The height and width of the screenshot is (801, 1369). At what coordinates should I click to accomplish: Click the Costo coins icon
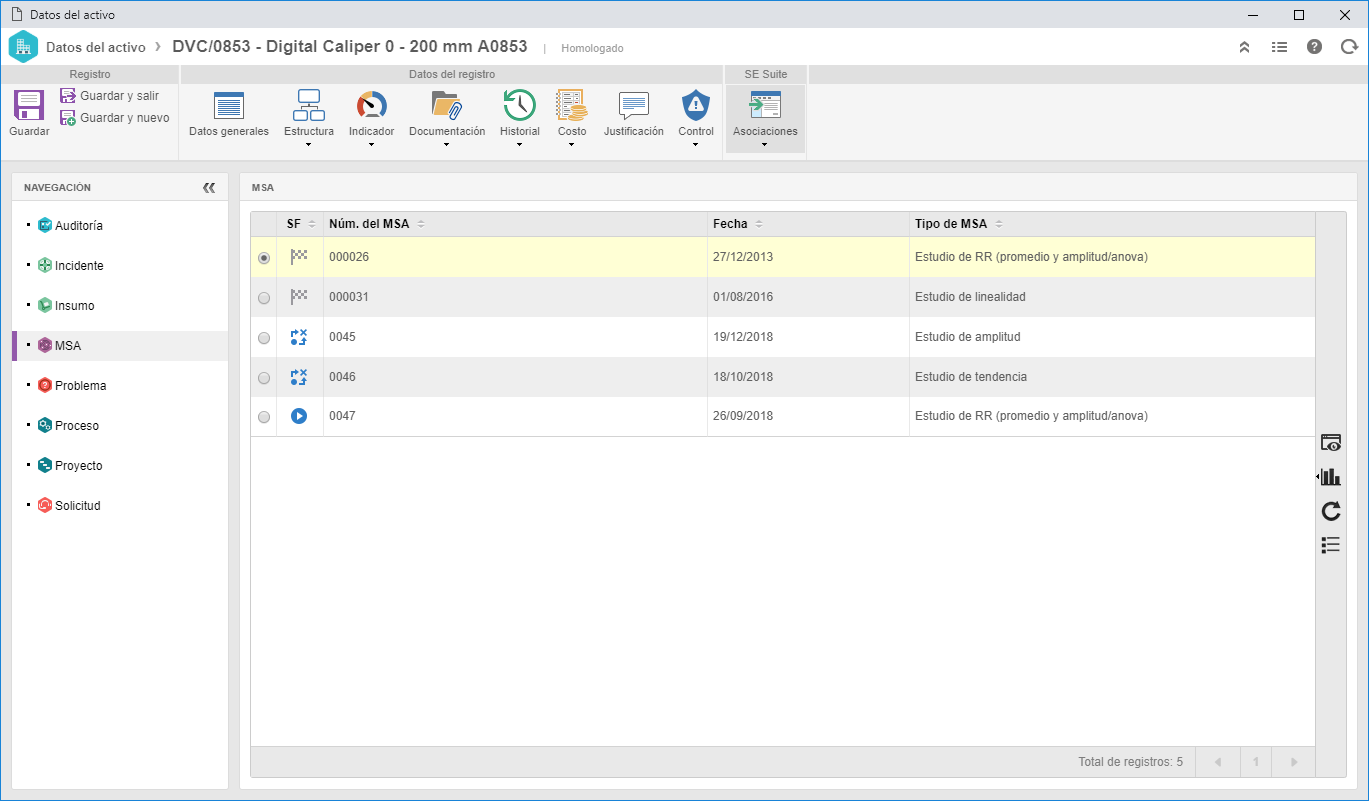(571, 104)
